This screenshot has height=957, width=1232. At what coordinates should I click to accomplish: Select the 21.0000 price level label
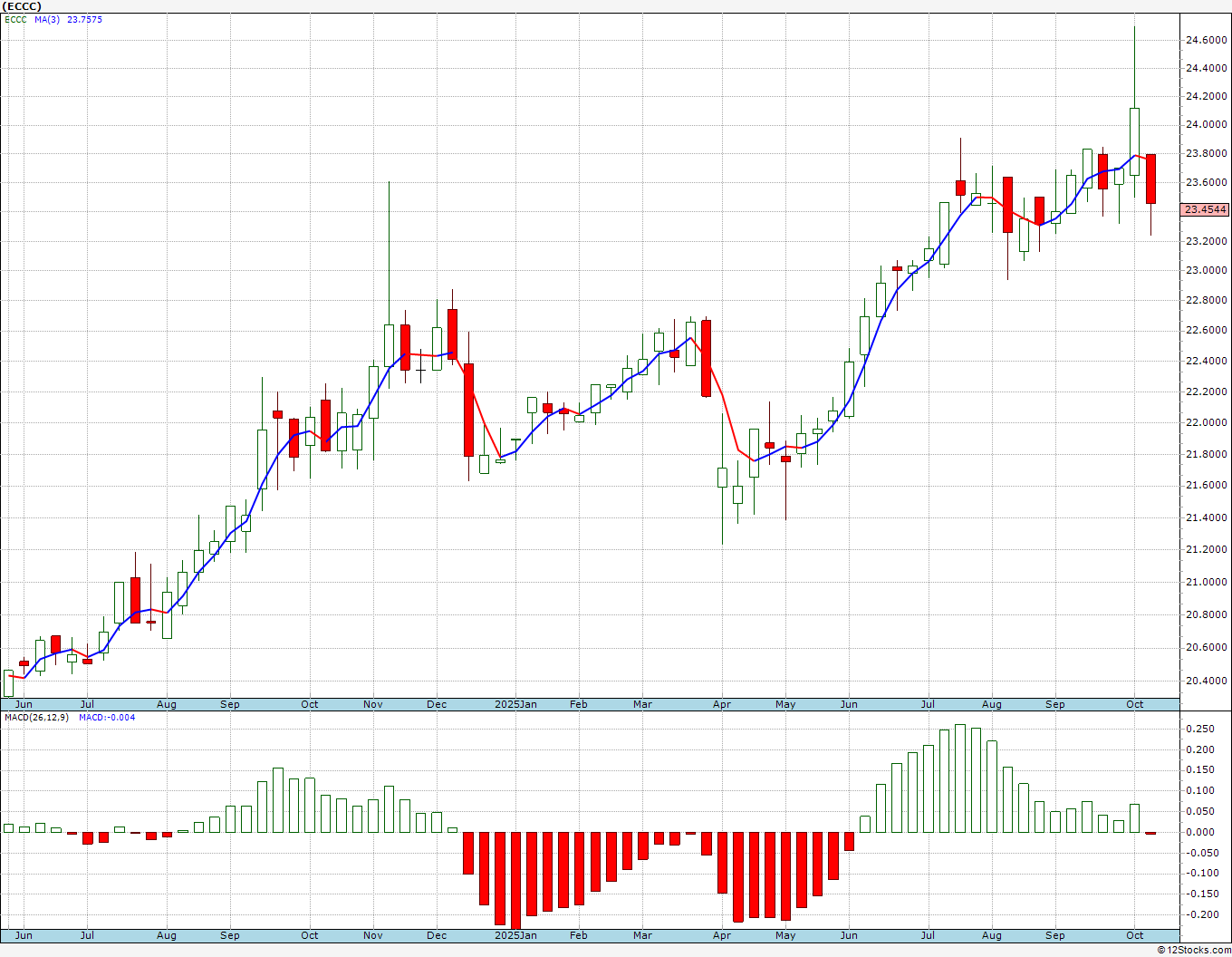(1206, 582)
